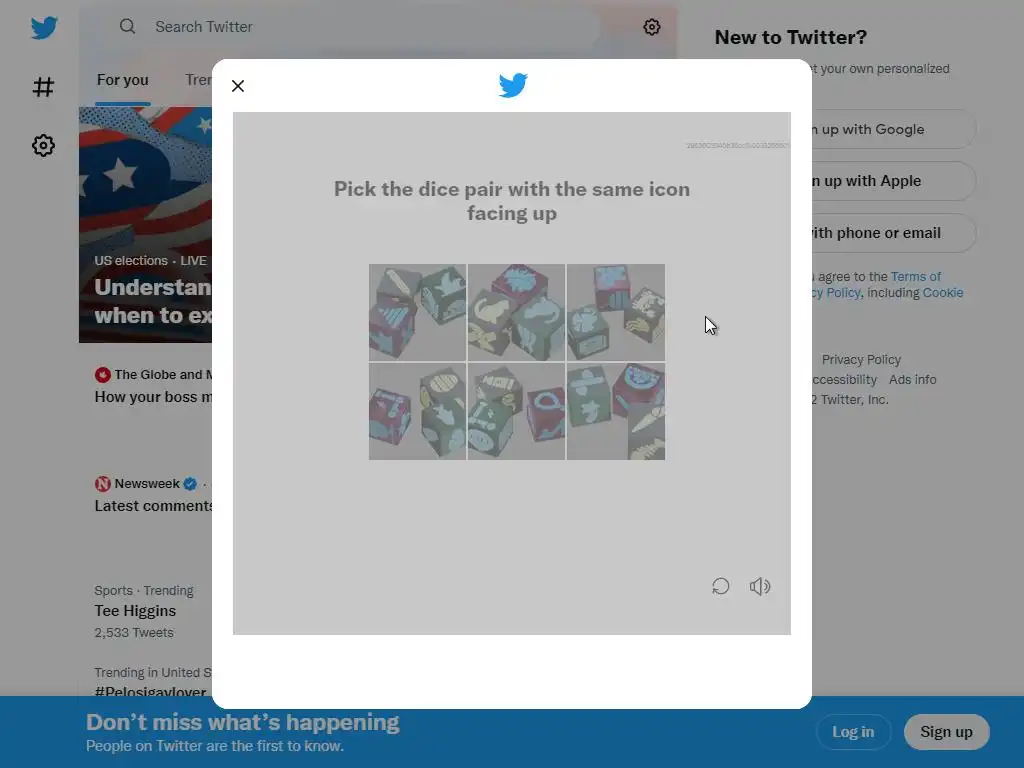The height and width of the screenshot is (768, 1024).
Task: Click the magnifier icon in the search bar
Action: (127, 26)
